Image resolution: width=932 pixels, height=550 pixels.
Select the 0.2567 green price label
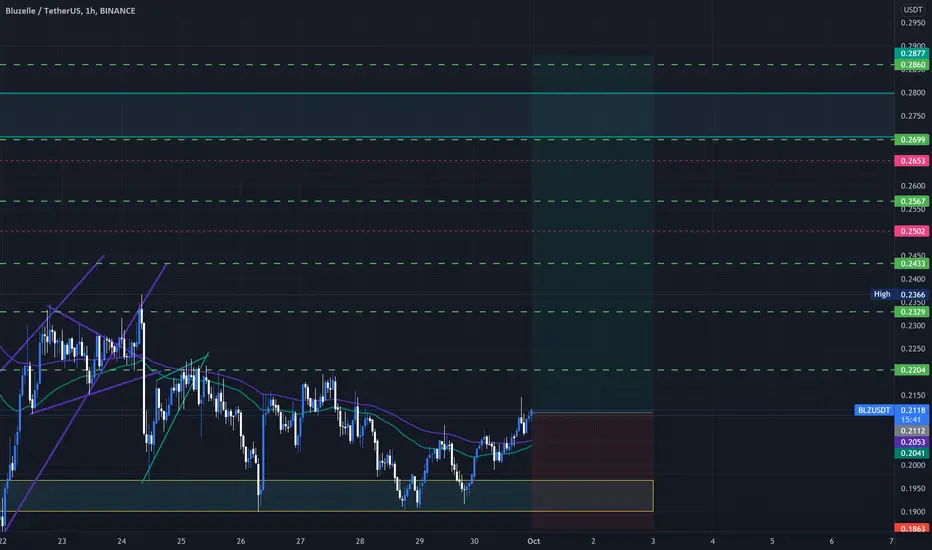912,202
